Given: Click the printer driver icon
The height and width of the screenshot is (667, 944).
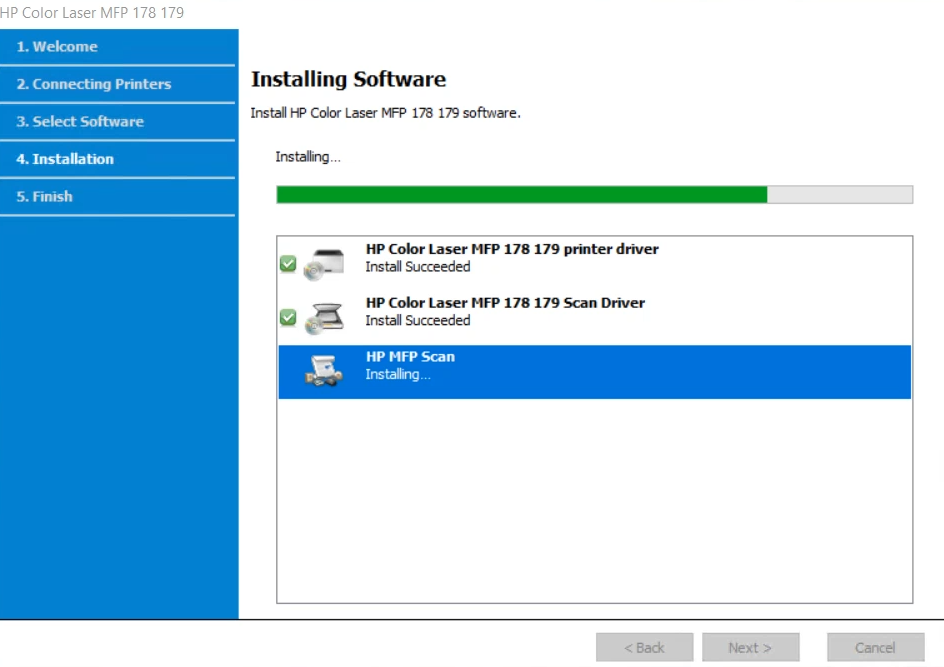Looking at the screenshot, I should 324,264.
